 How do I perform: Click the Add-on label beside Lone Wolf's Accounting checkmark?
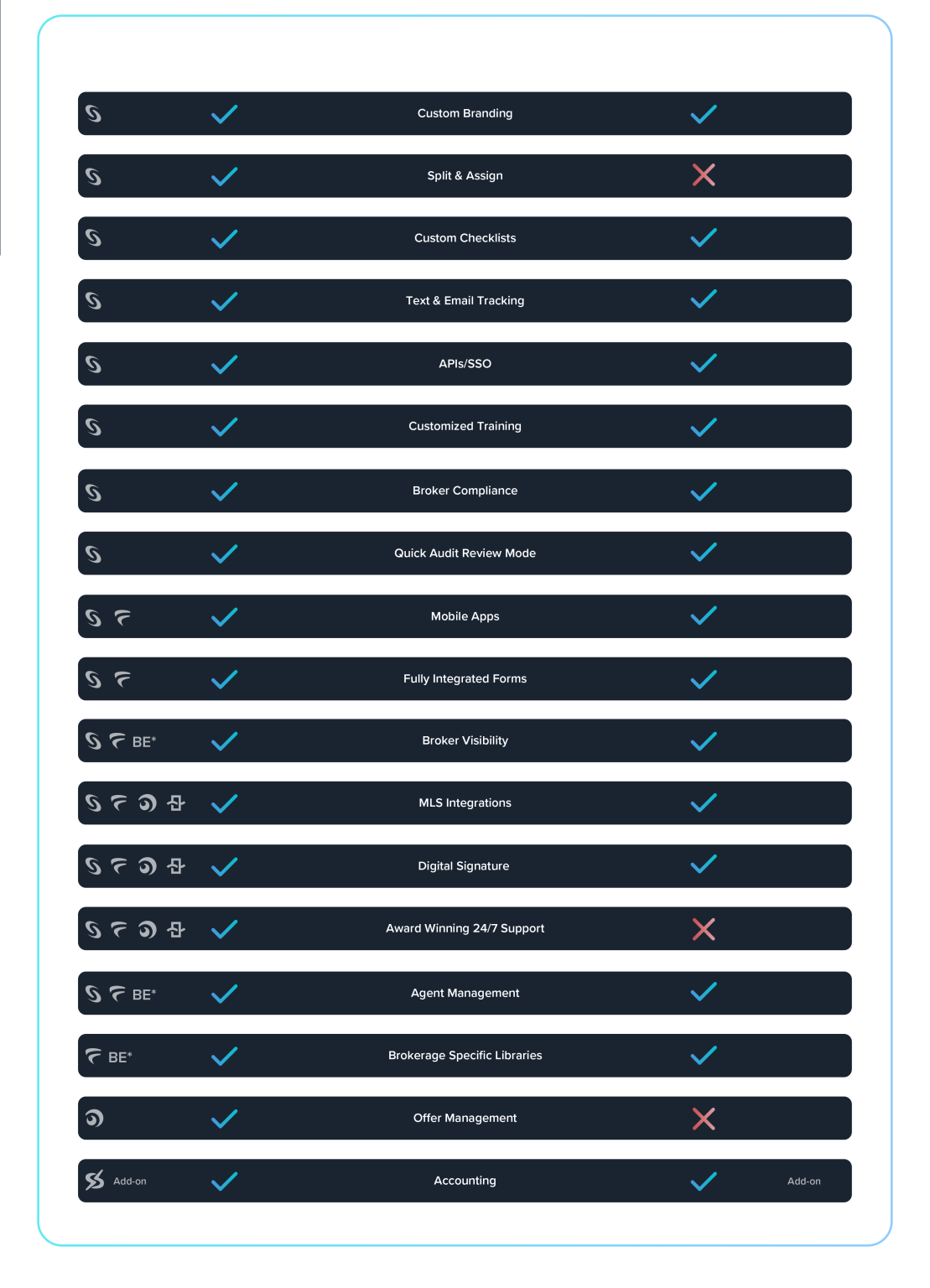(x=803, y=1182)
